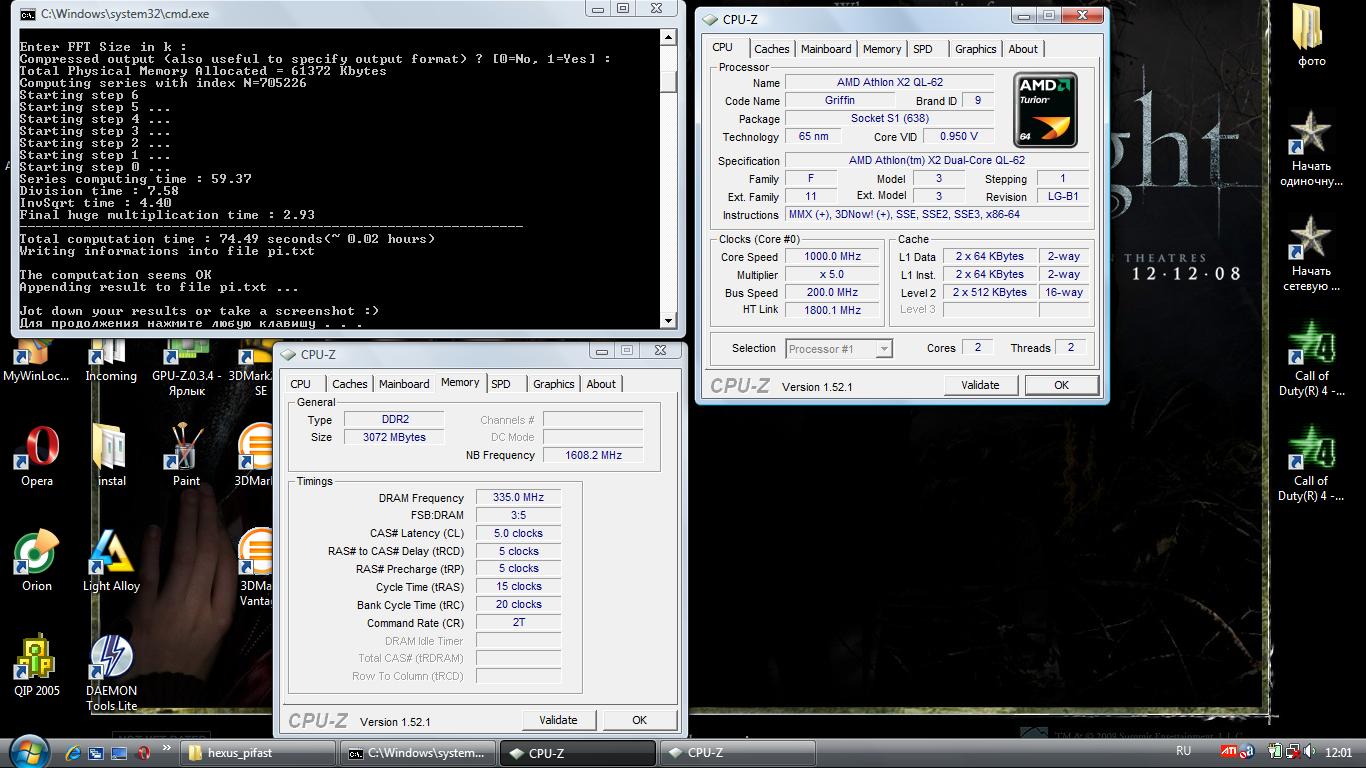The height and width of the screenshot is (768, 1366).
Task: Click the FSB:DRAM value 3:5
Action: pos(518,515)
